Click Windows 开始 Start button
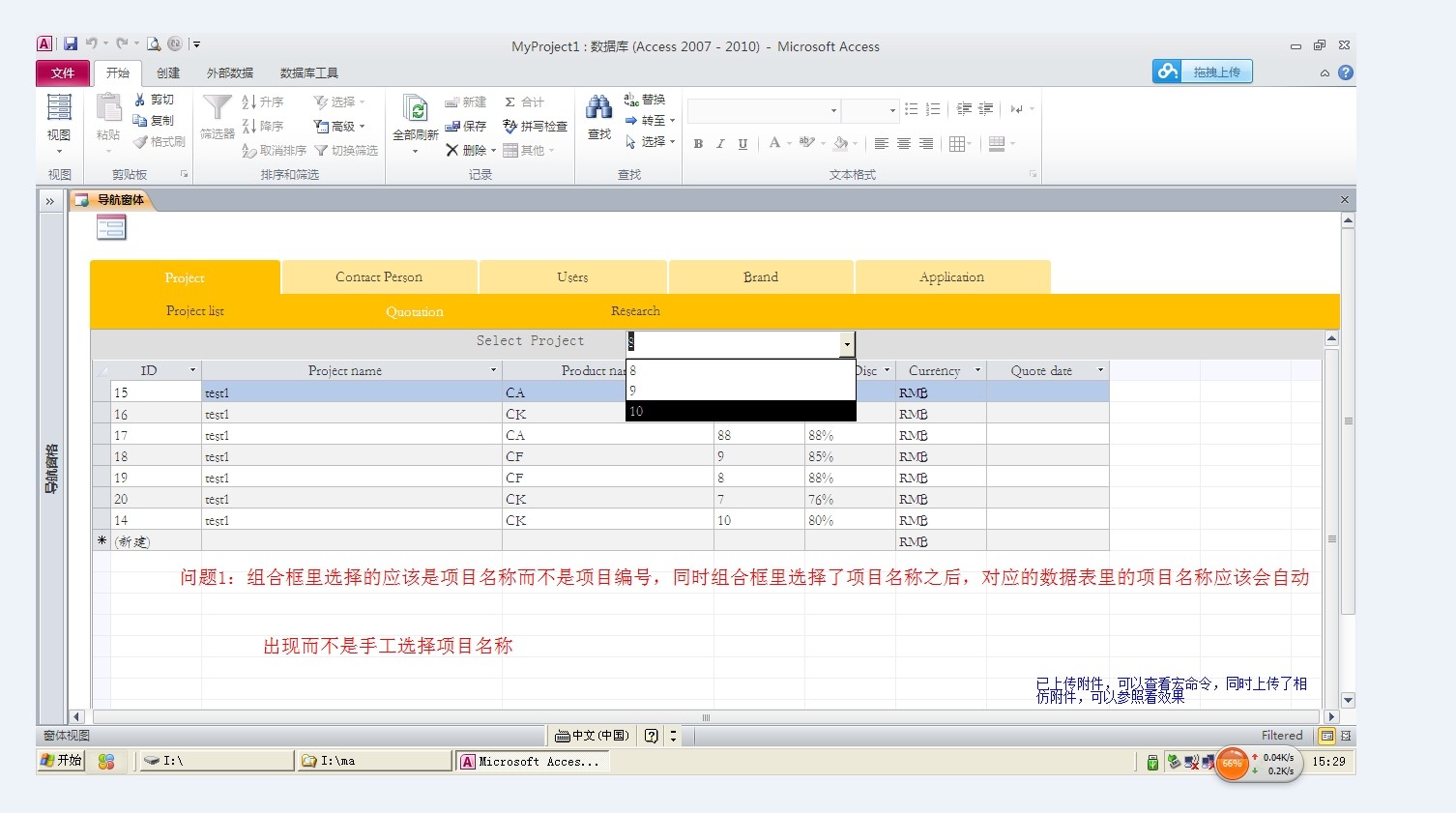 click(x=61, y=761)
